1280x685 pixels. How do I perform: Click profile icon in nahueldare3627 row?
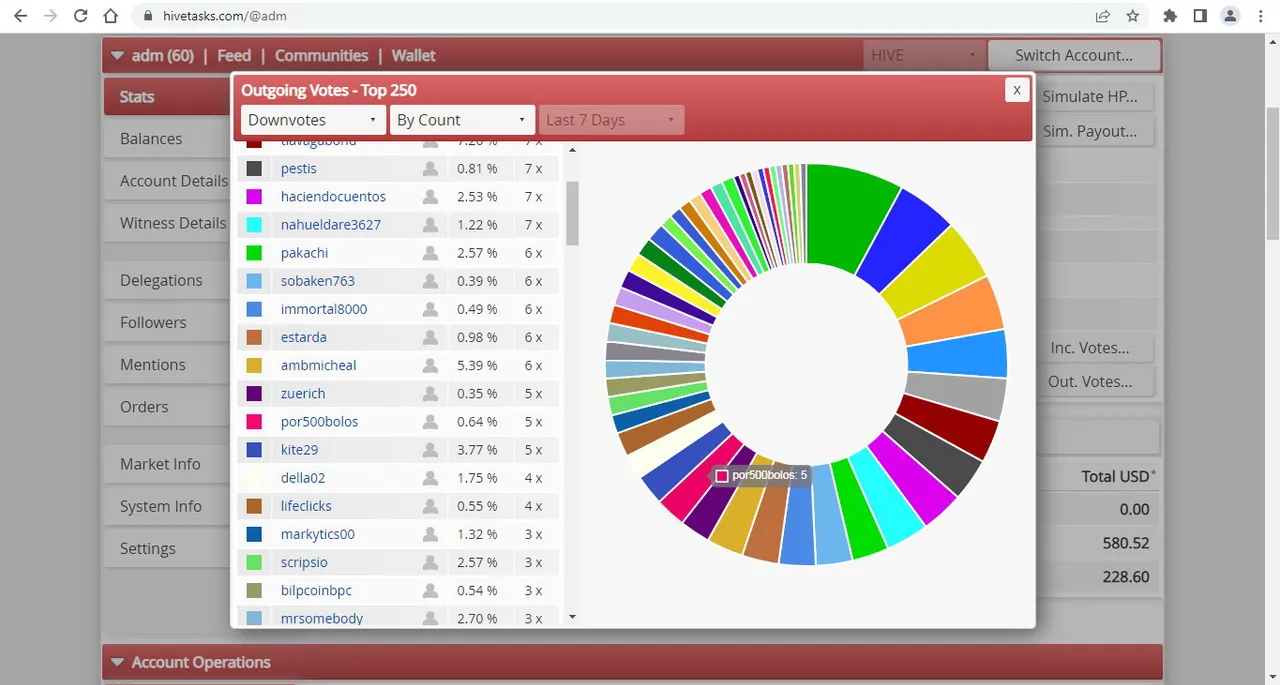[x=430, y=225]
